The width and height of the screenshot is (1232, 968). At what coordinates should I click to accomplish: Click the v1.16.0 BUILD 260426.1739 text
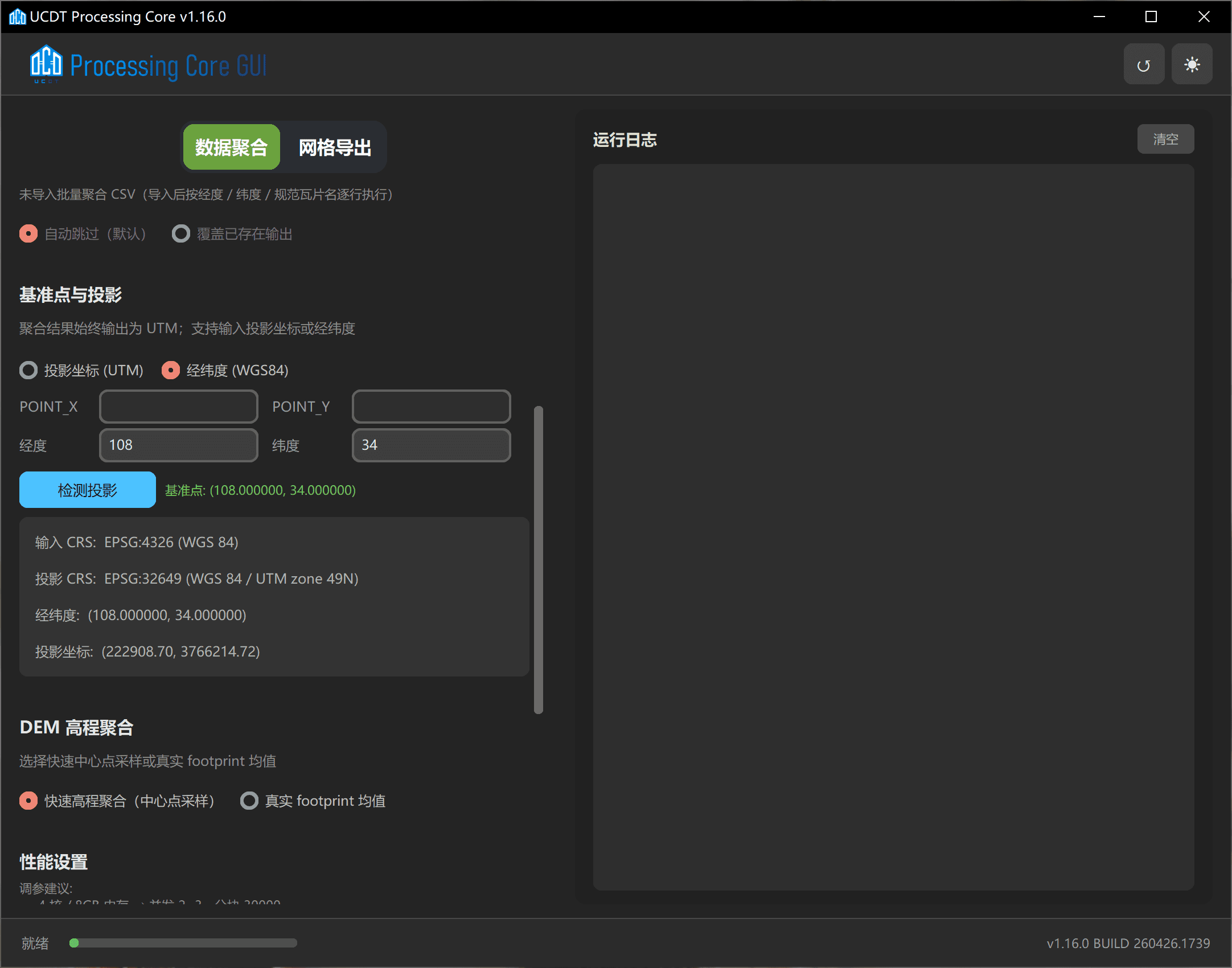(1128, 944)
